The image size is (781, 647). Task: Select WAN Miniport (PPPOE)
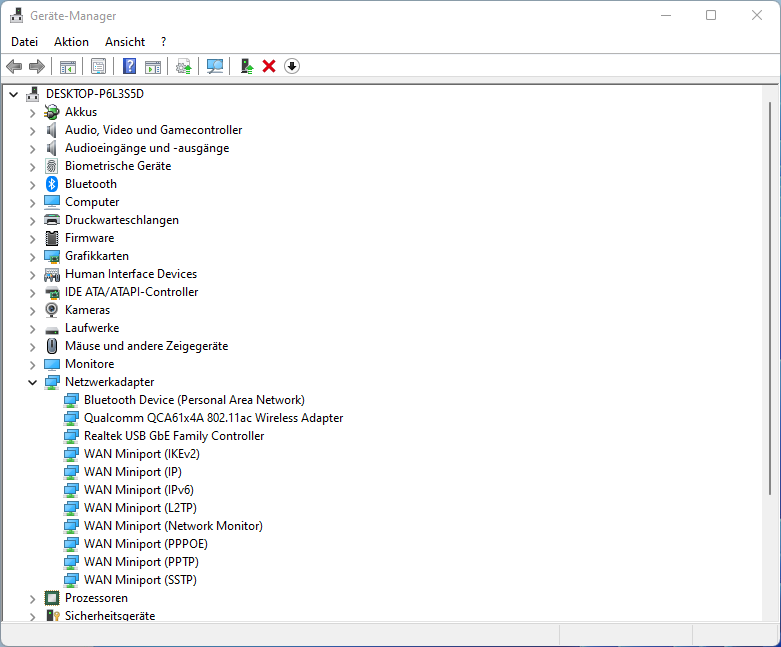[x=146, y=544]
